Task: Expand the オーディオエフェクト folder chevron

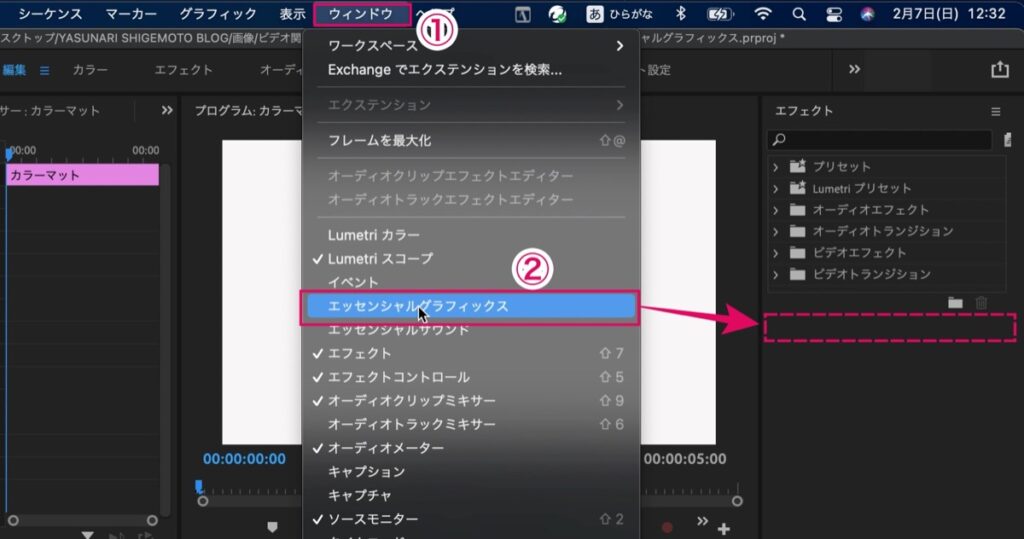Action: (x=775, y=210)
